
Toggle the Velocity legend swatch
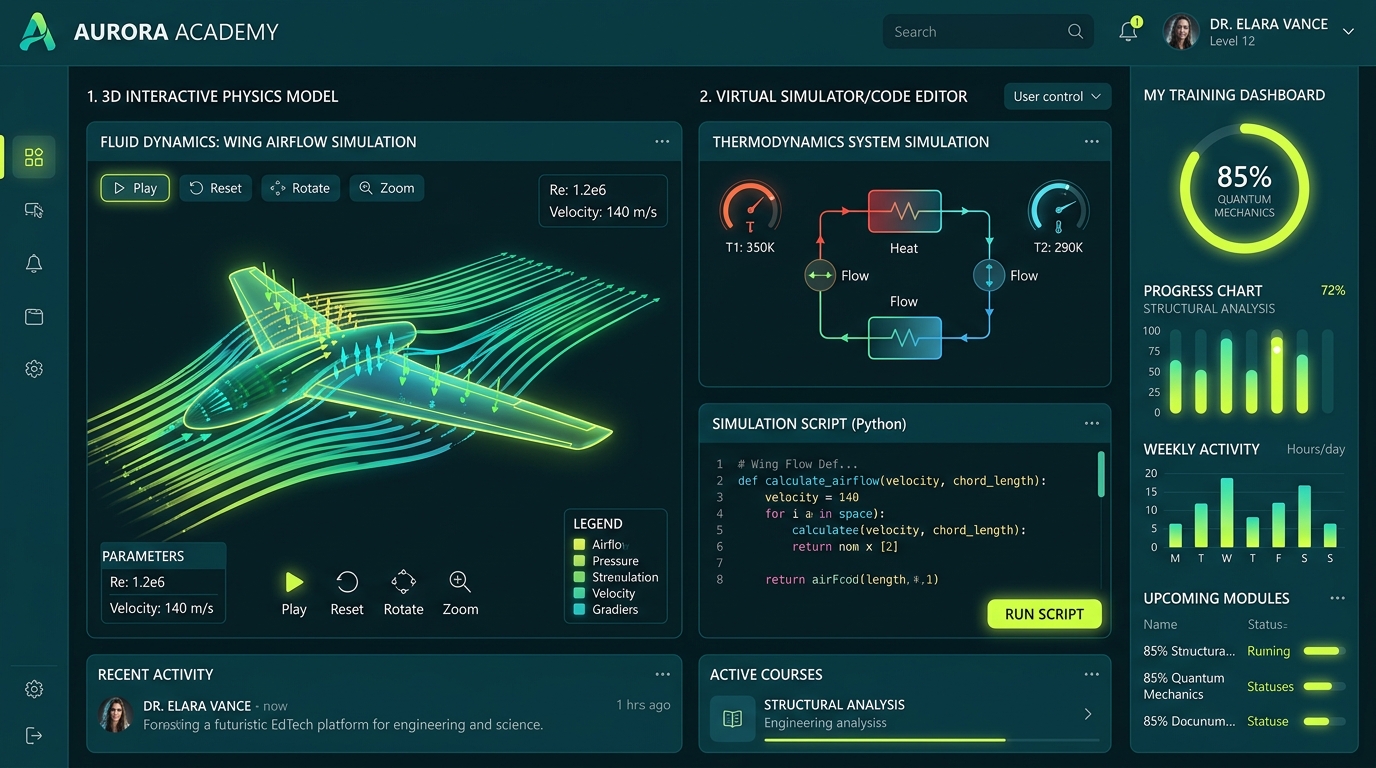579,593
